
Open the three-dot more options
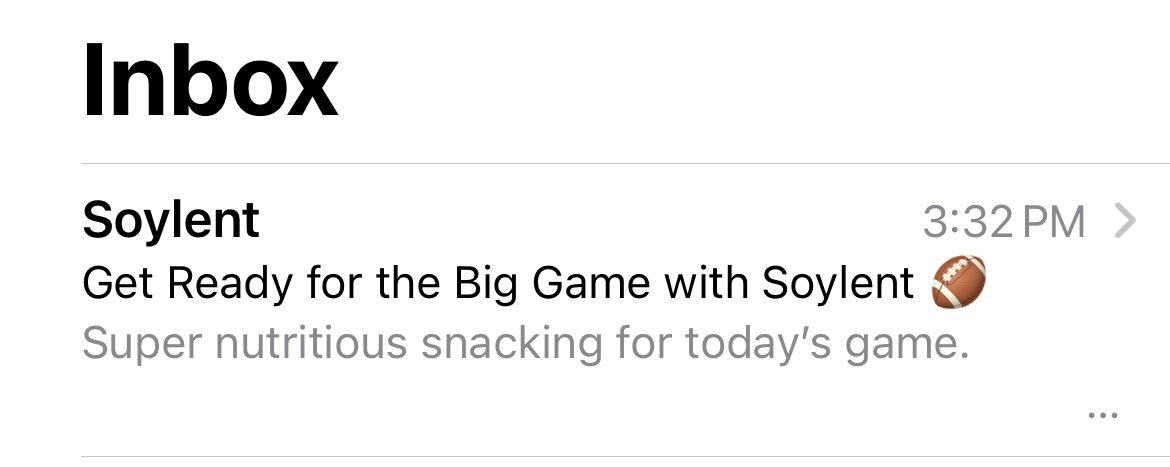point(1102,415)
